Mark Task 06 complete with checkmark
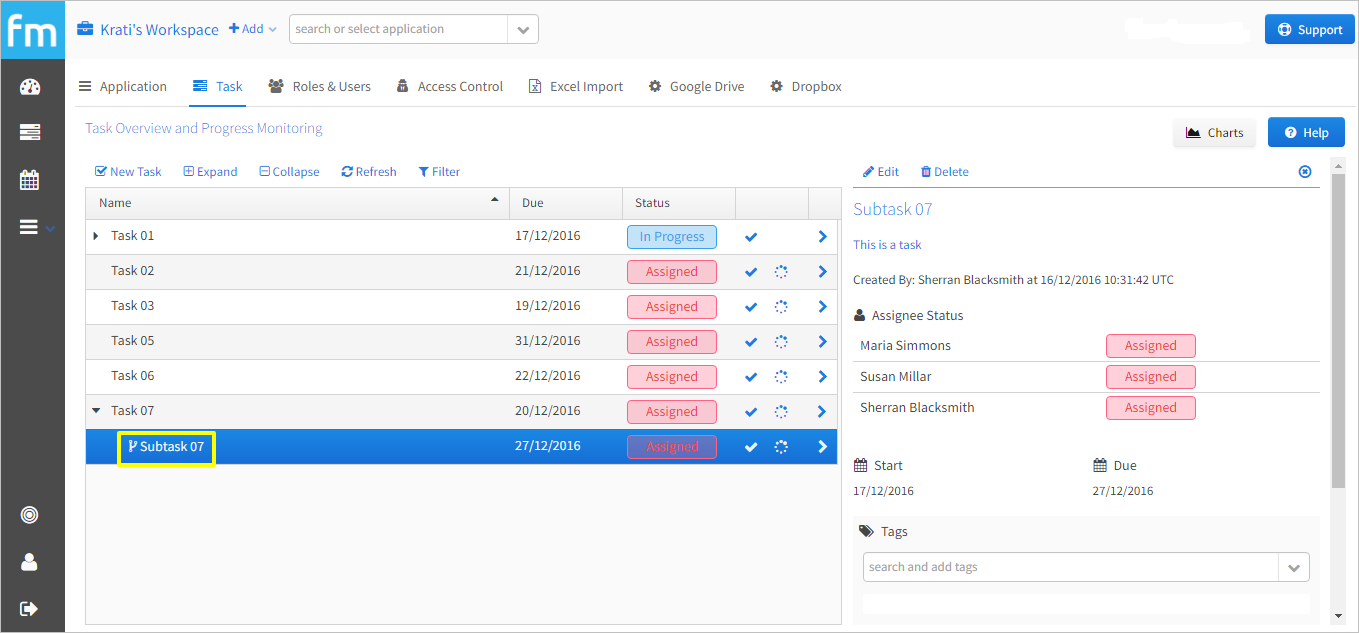This screenshot has width=1359, height=633. point(751,377)
